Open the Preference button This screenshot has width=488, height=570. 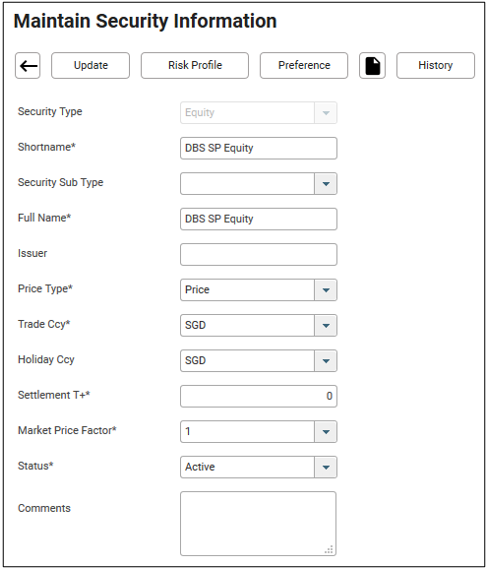pos(304,66)
